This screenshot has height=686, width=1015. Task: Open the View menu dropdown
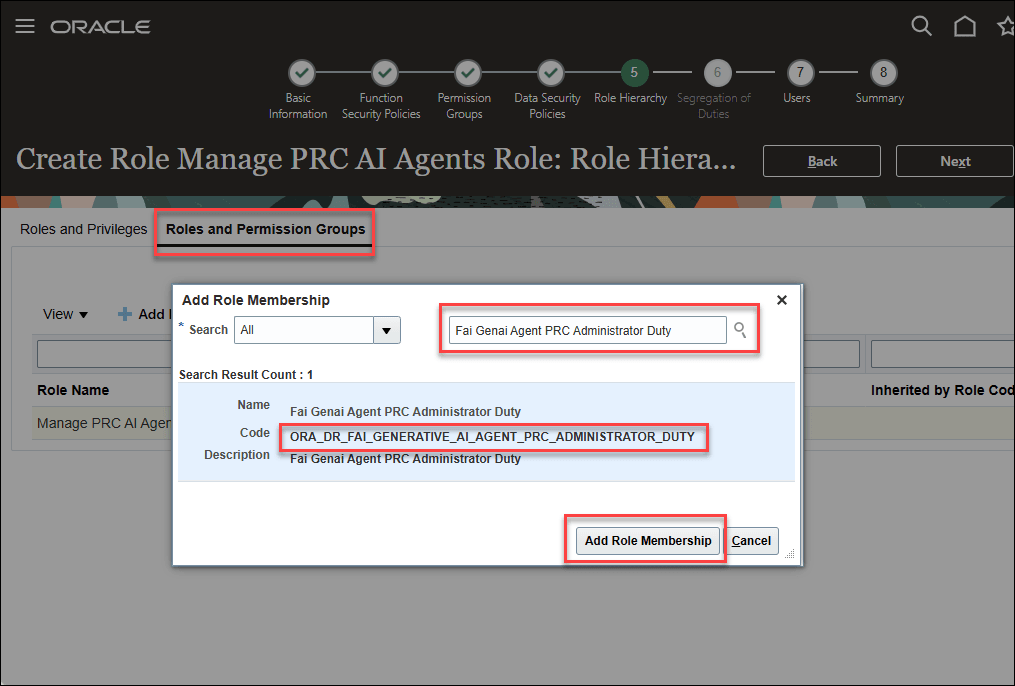pos(64,314)
